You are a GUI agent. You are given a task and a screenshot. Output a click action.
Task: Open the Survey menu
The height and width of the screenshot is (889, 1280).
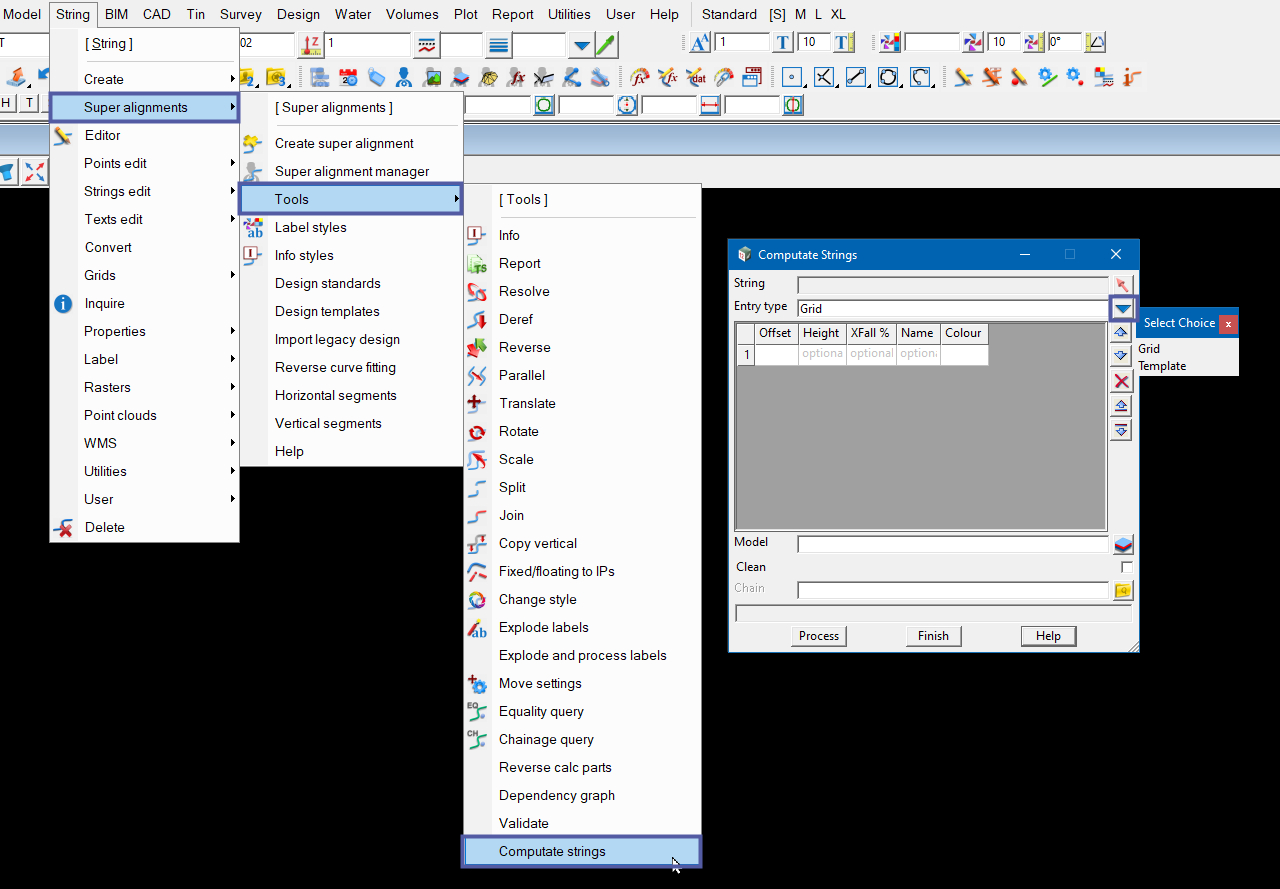coord(240,14)
